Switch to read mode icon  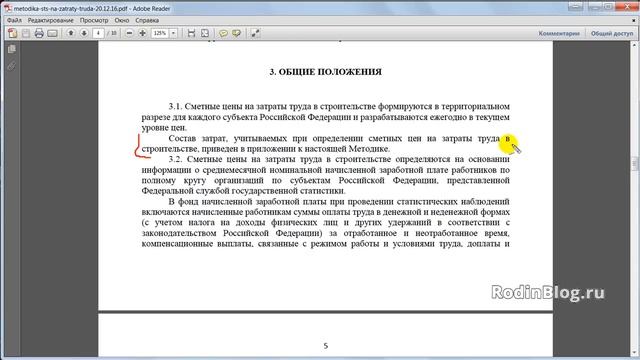pos(255,33)
